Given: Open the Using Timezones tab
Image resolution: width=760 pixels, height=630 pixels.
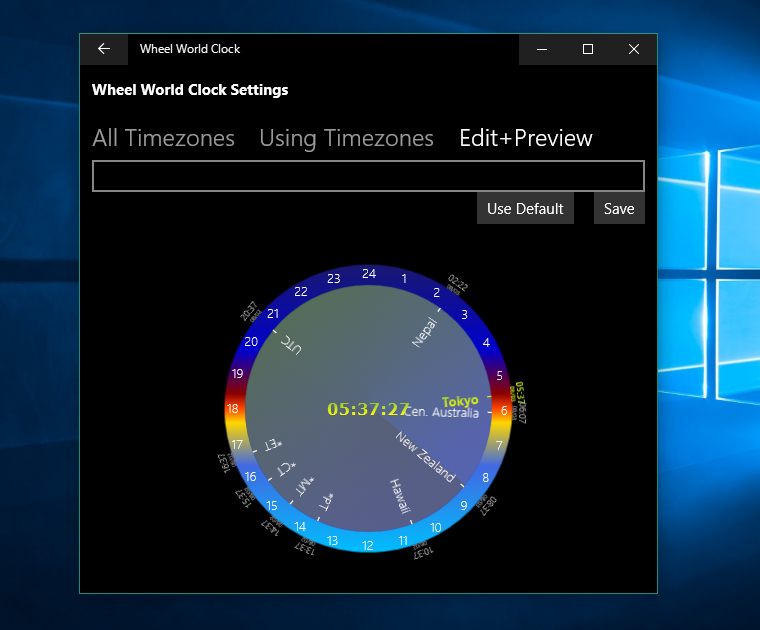Looking at the screenshot, I should point(346,138).
